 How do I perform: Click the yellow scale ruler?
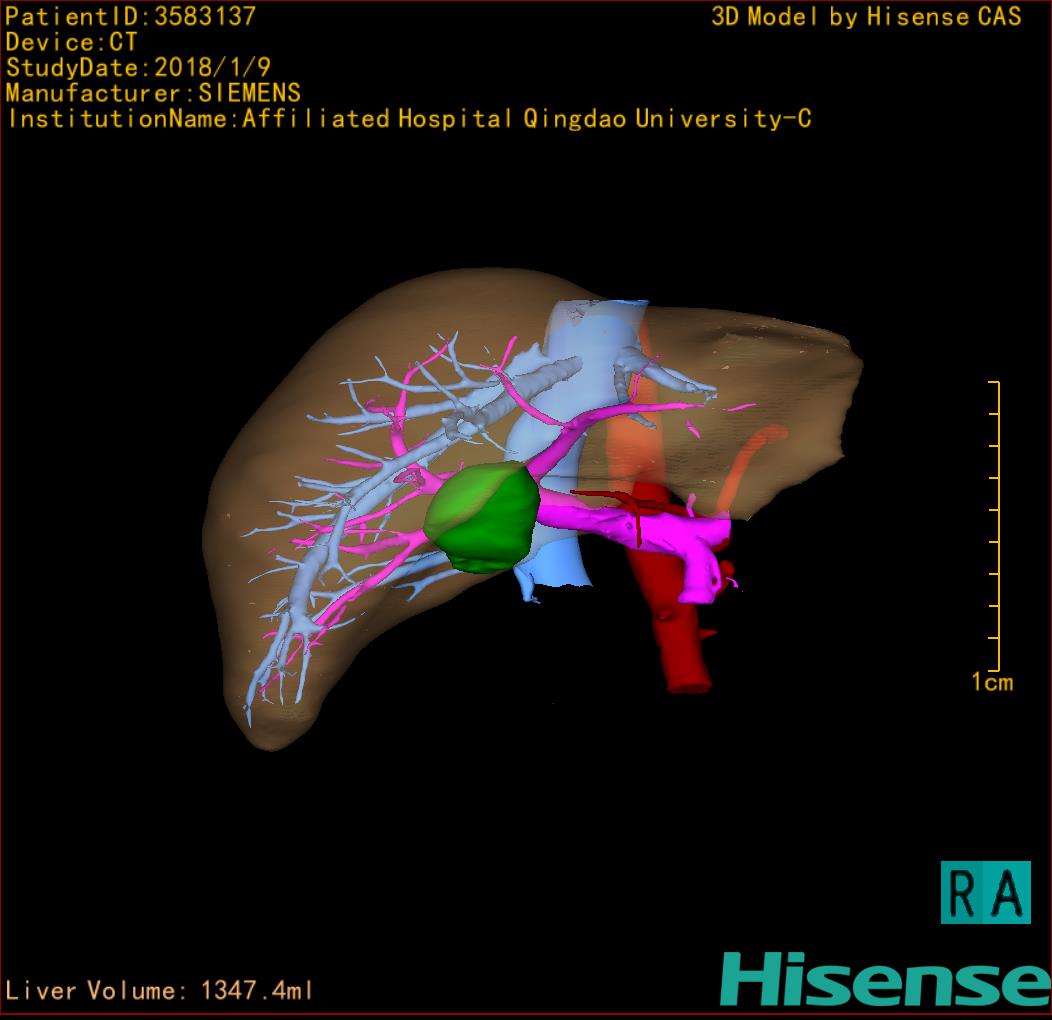pyautogui.click(x=995, y=525)
